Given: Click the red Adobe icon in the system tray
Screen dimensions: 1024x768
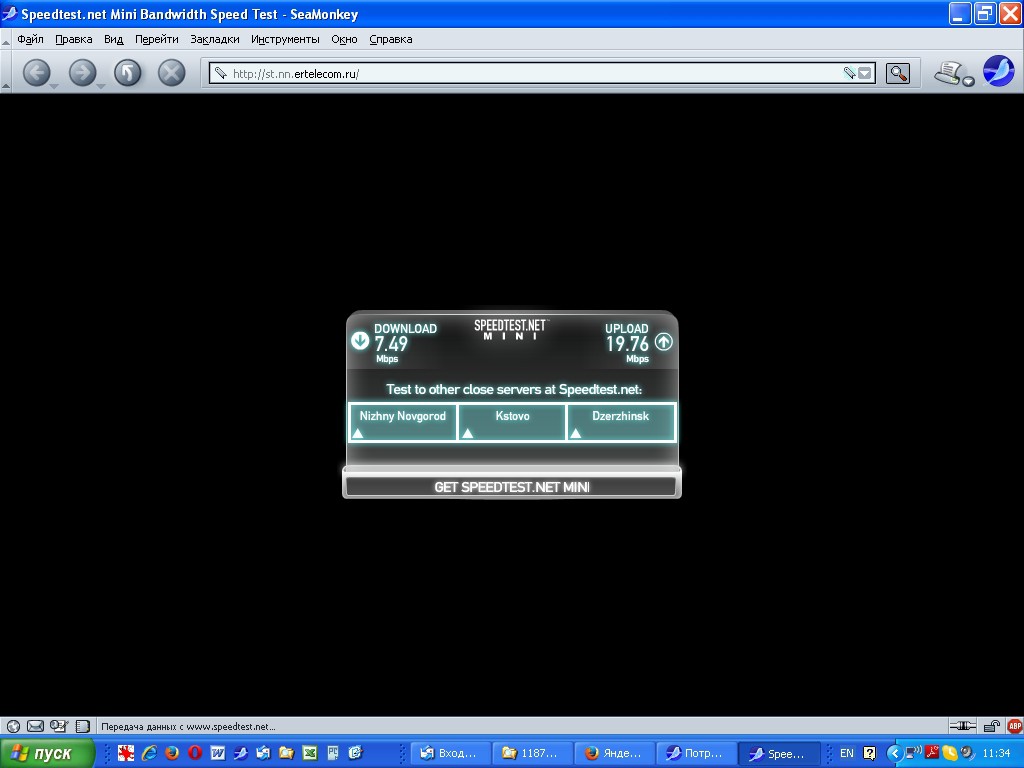Looking at the screenshot, I should pos(932,752).
